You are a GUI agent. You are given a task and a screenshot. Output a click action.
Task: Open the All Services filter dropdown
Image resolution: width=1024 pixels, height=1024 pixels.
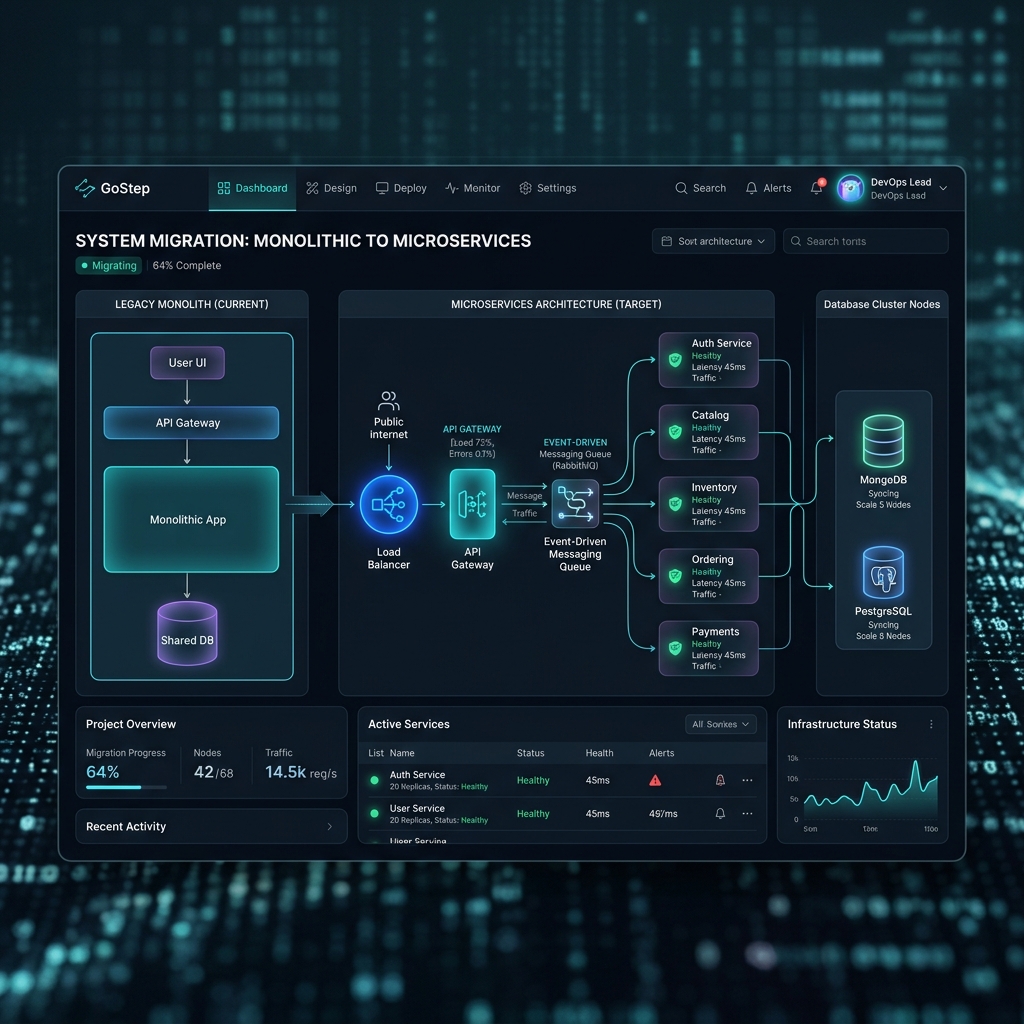(x=721, y=724)
